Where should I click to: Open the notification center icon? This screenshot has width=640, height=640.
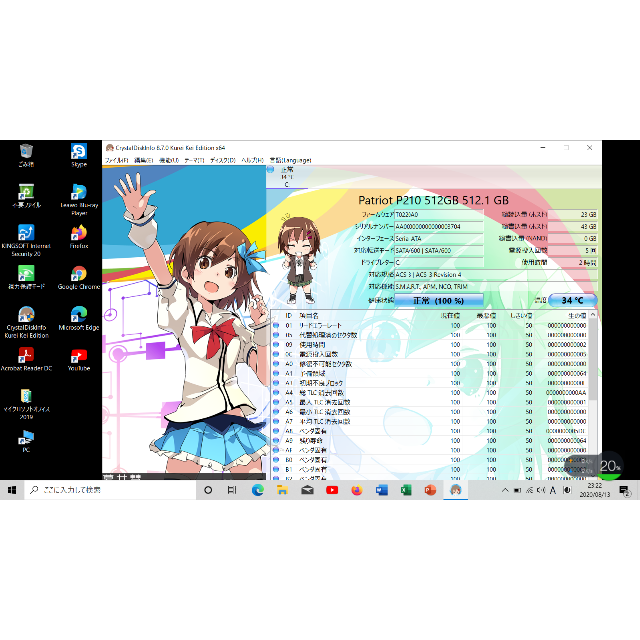point(625,490)
